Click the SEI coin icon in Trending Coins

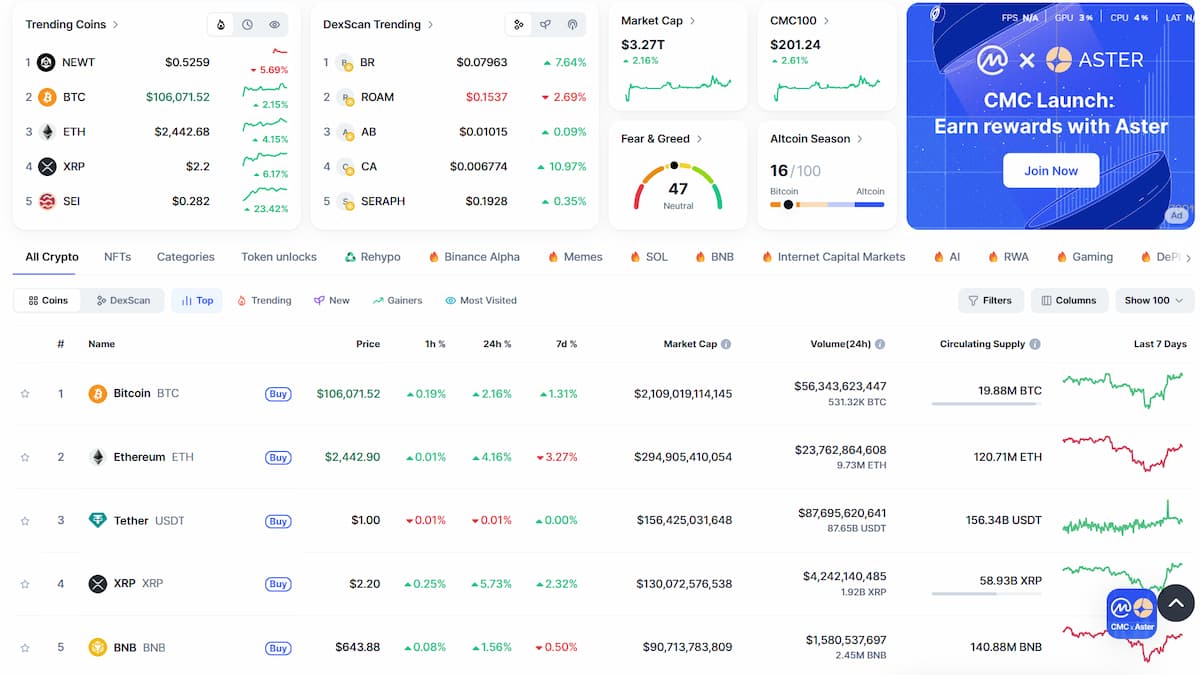tap(47, 201)
